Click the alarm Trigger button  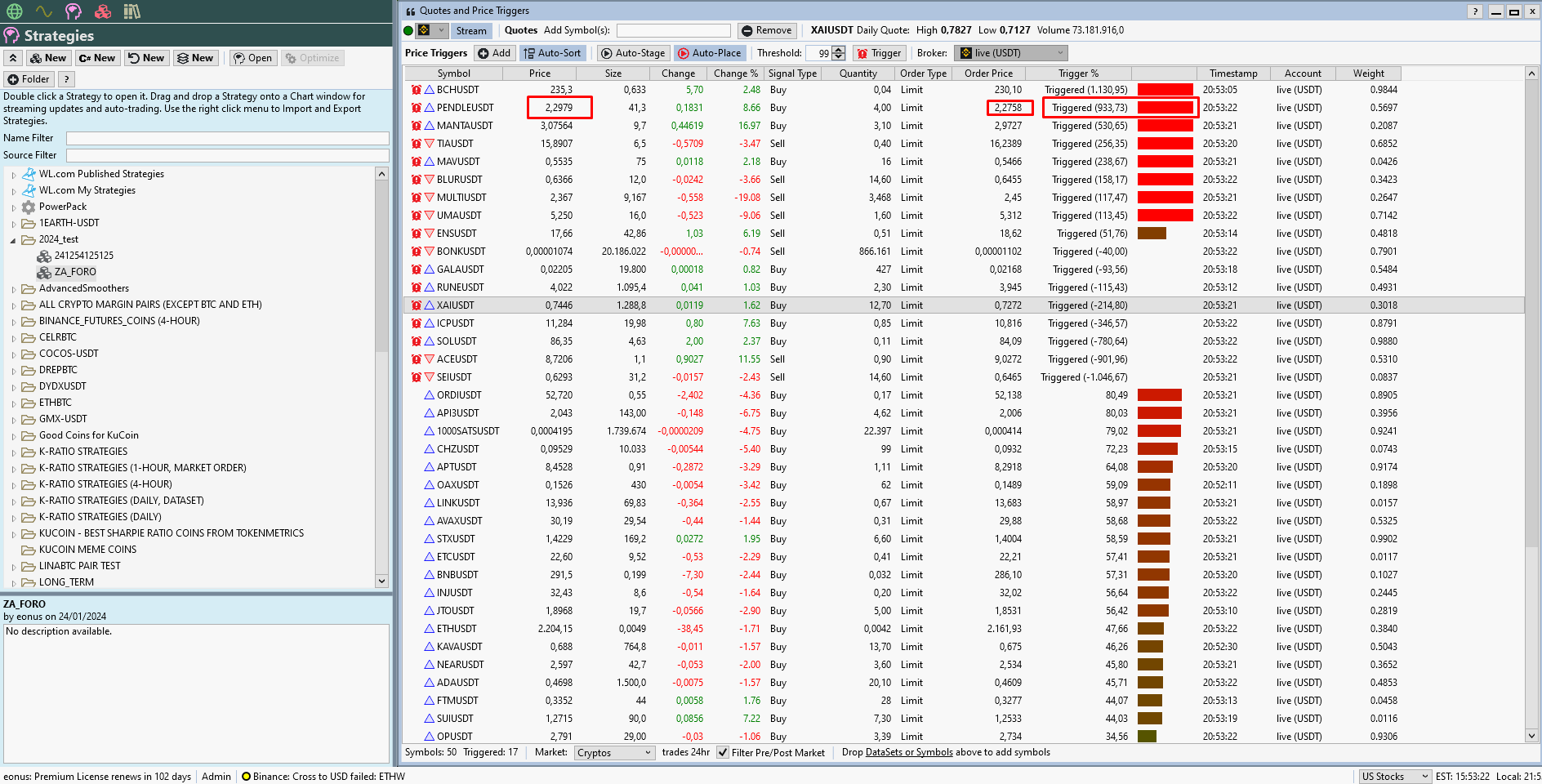tap(879, 53)
